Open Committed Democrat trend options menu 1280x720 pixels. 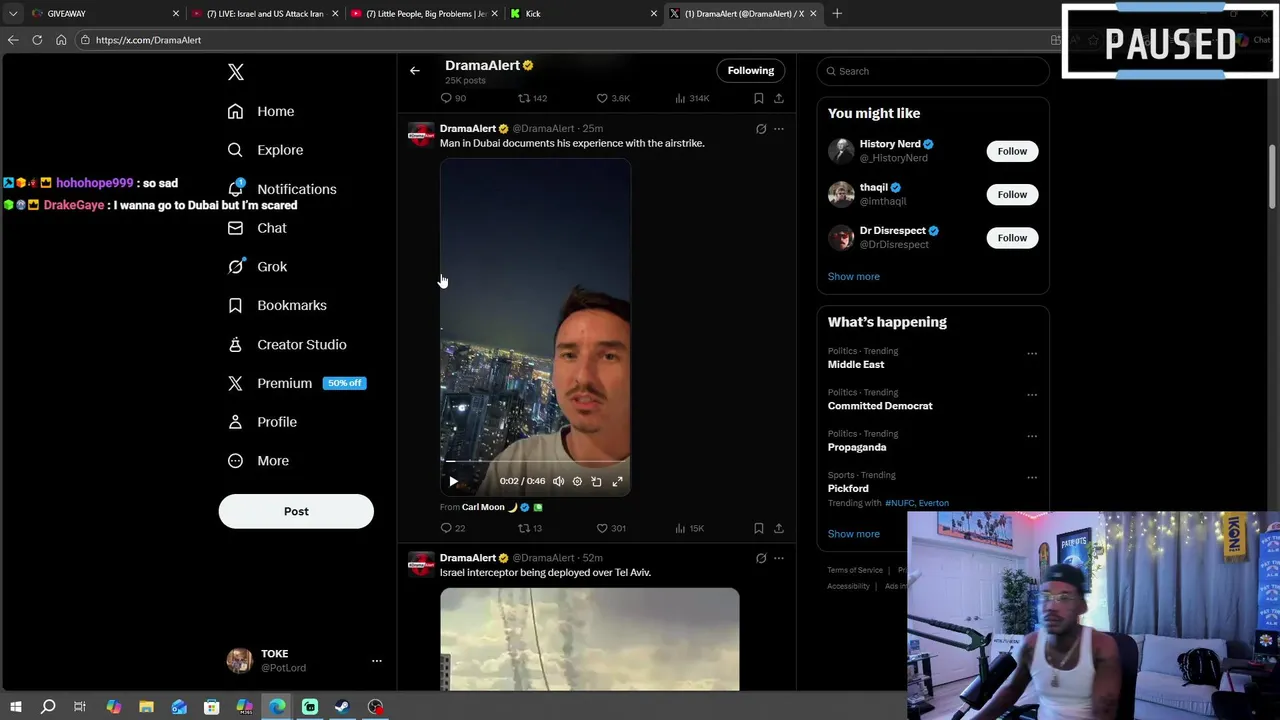pos(1032,395)
